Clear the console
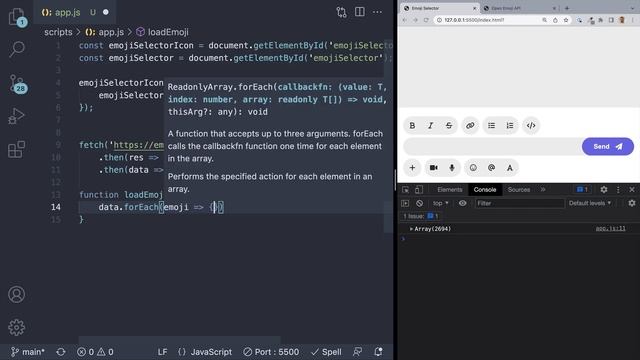The height and width of the screenshot is (360, 640). [419, 203]
